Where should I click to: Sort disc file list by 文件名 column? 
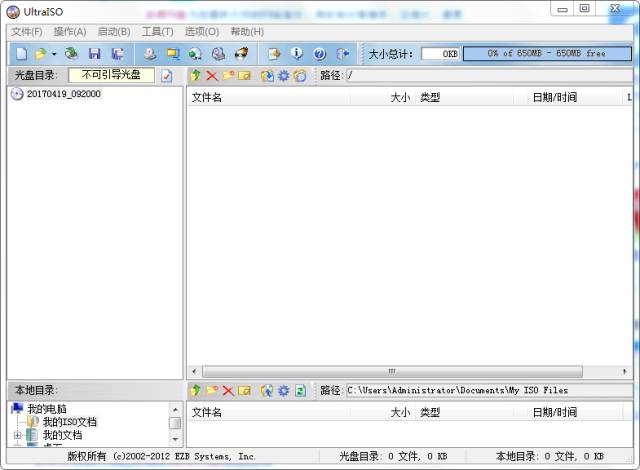tap(268, 97)
